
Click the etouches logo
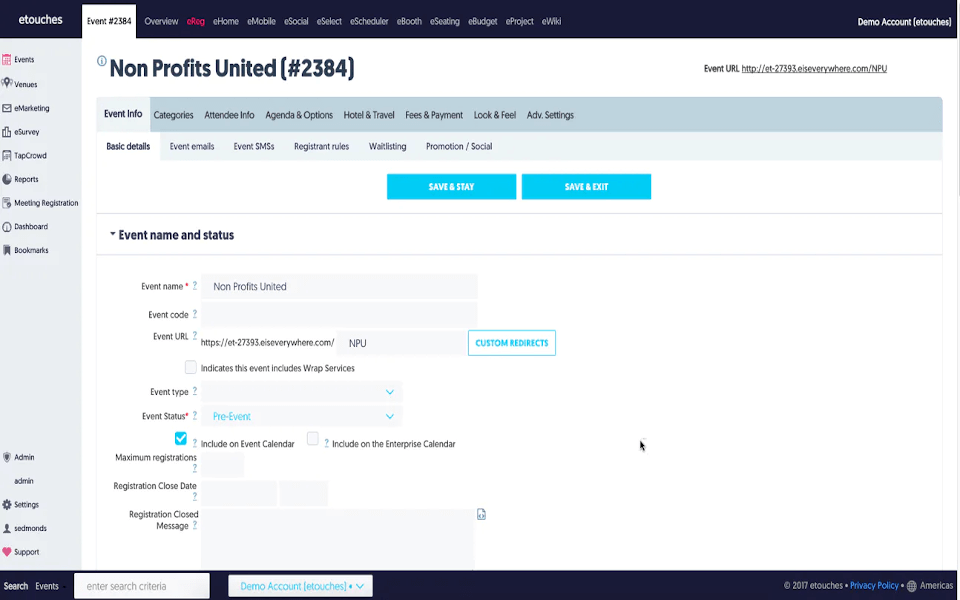(40, 20)
